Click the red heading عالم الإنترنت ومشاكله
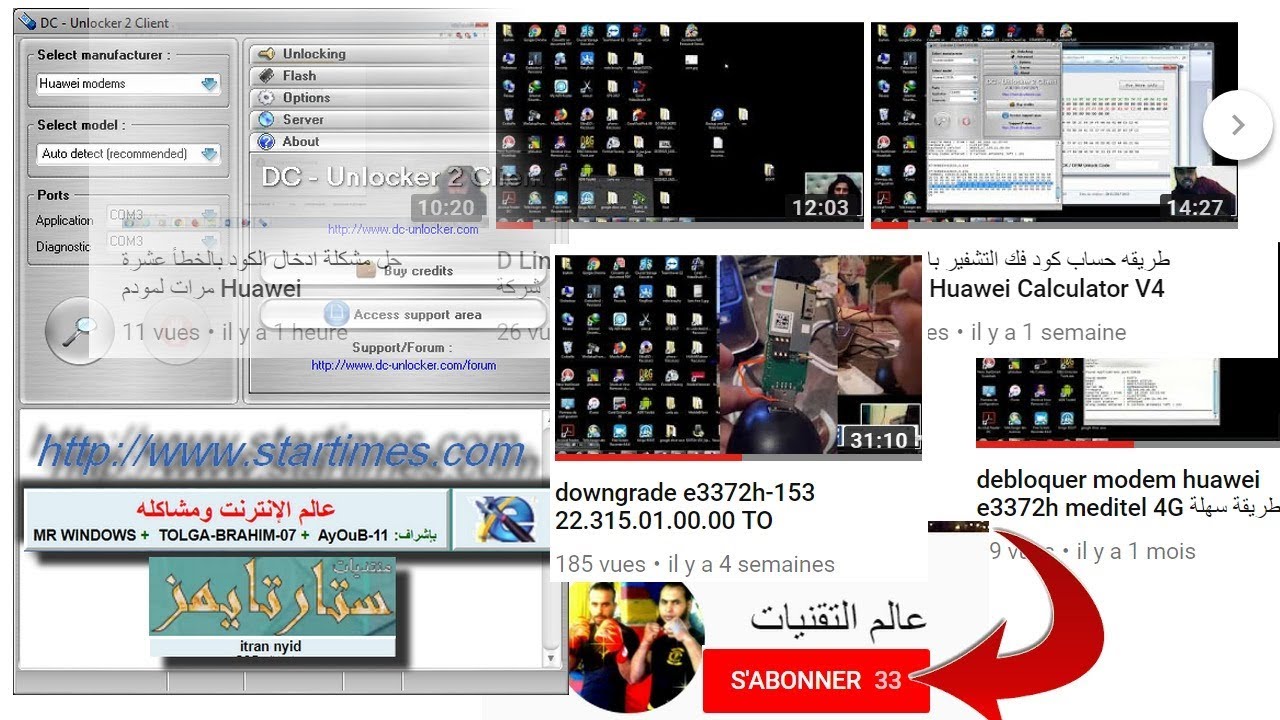1280x720 pixels. pos(237,508)
